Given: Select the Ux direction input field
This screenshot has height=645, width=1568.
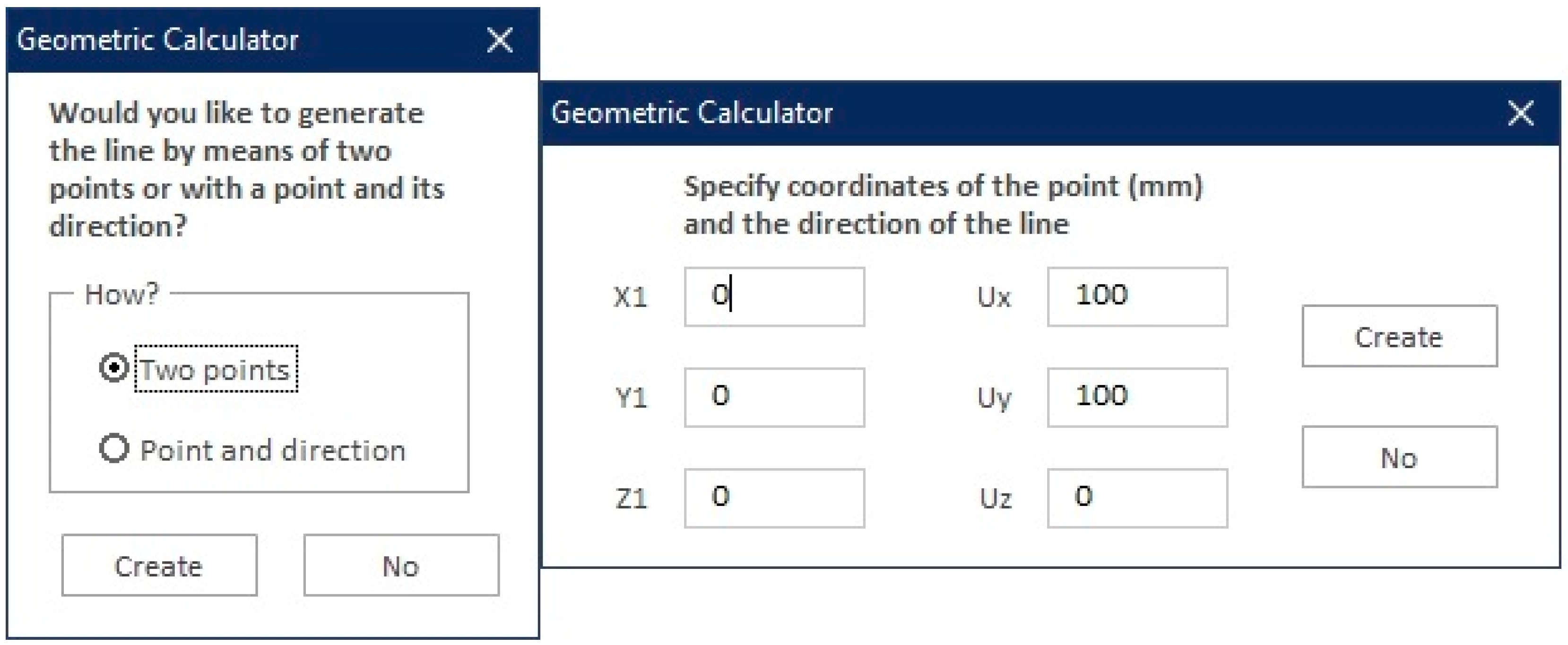Looking at the screenshot, I should (x=1136, y=296).
